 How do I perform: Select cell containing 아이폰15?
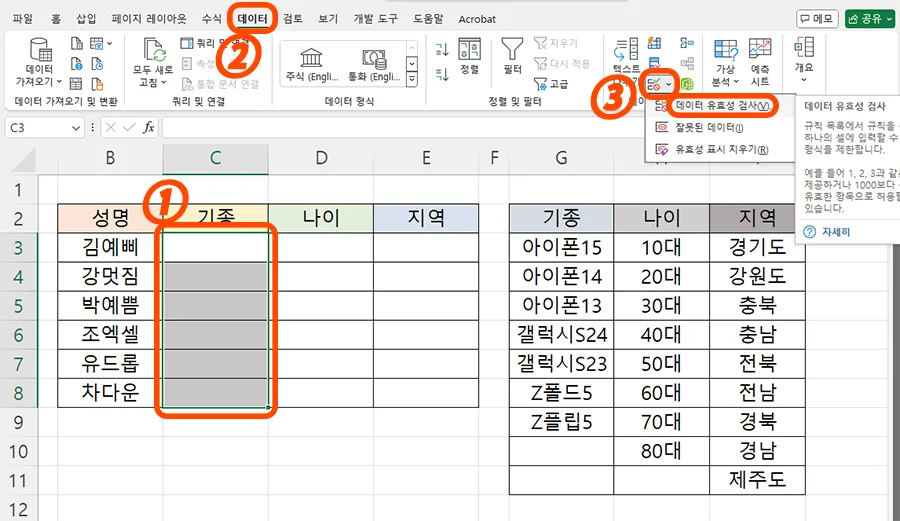pyautogui.click(x=561, y=247)
